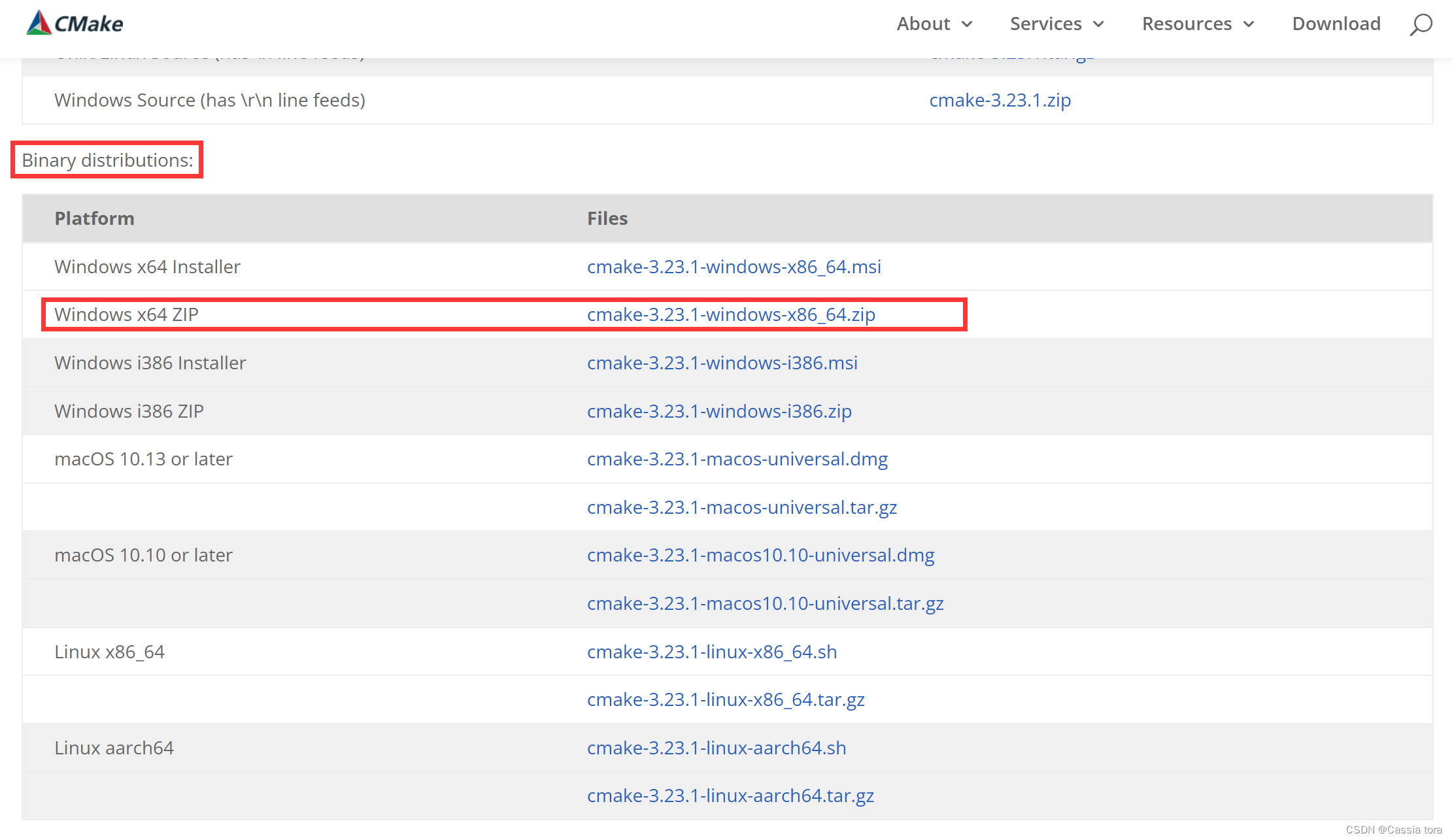Image resolution: width=1452 pixels, height=840 pixels.
Task: Select 'Windows Source (has \r\n line feeds)' text
Action: coord(209,100)
